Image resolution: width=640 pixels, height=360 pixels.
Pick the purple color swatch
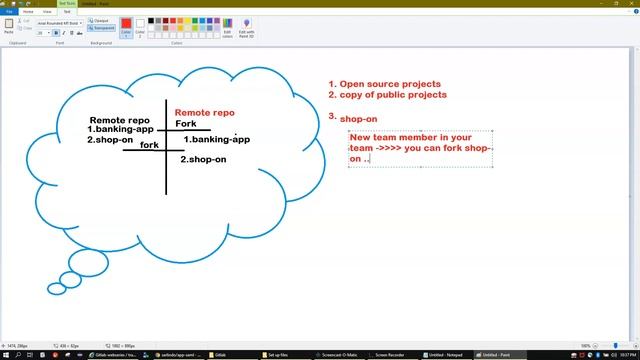(x=217, y=20)
